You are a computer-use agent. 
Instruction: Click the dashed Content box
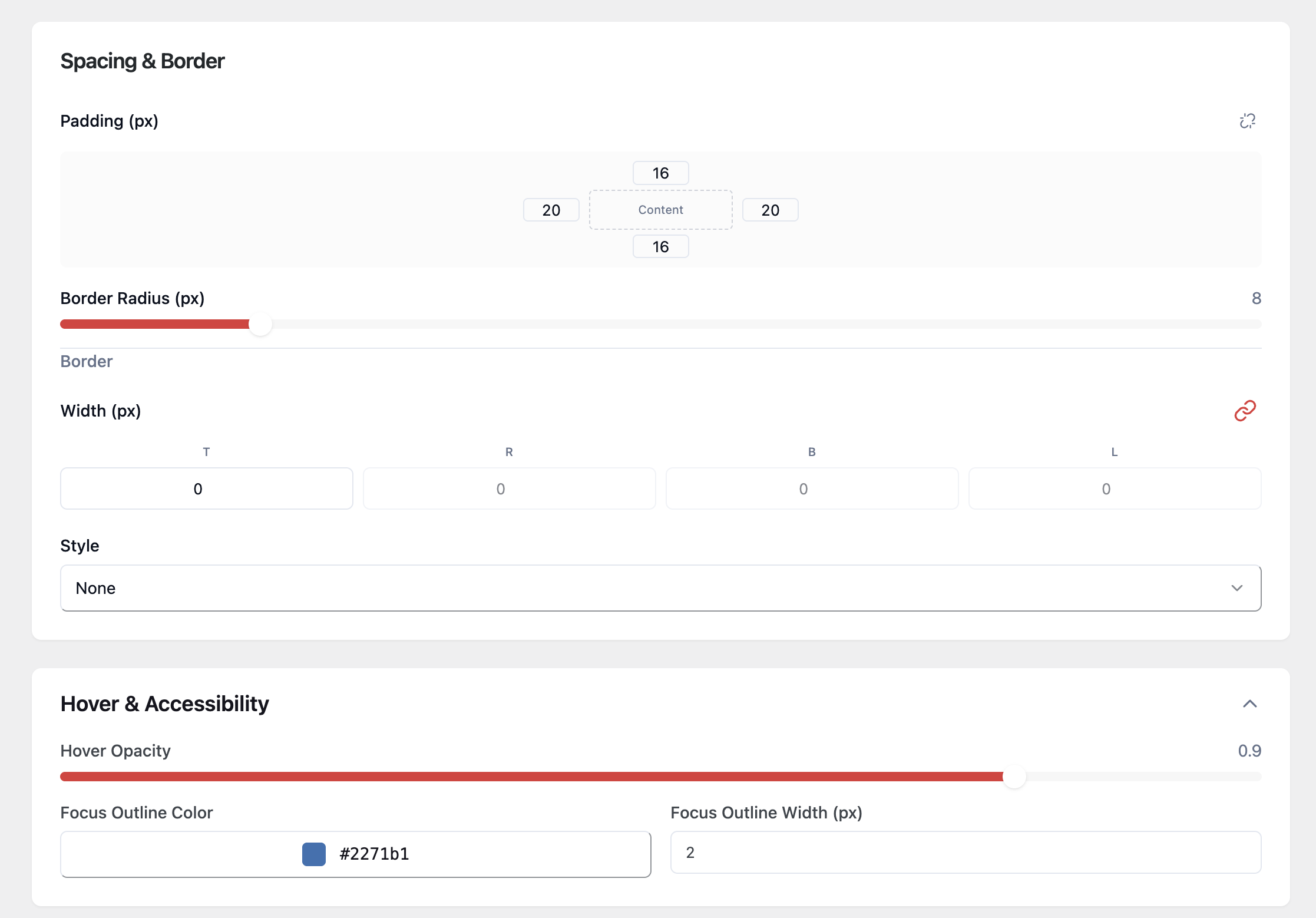coord(660,210)
